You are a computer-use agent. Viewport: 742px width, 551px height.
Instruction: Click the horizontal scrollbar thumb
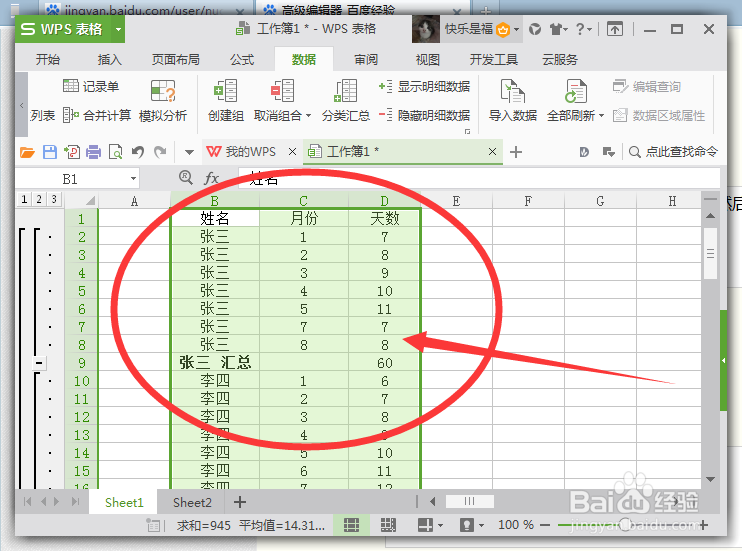(469, 501)
